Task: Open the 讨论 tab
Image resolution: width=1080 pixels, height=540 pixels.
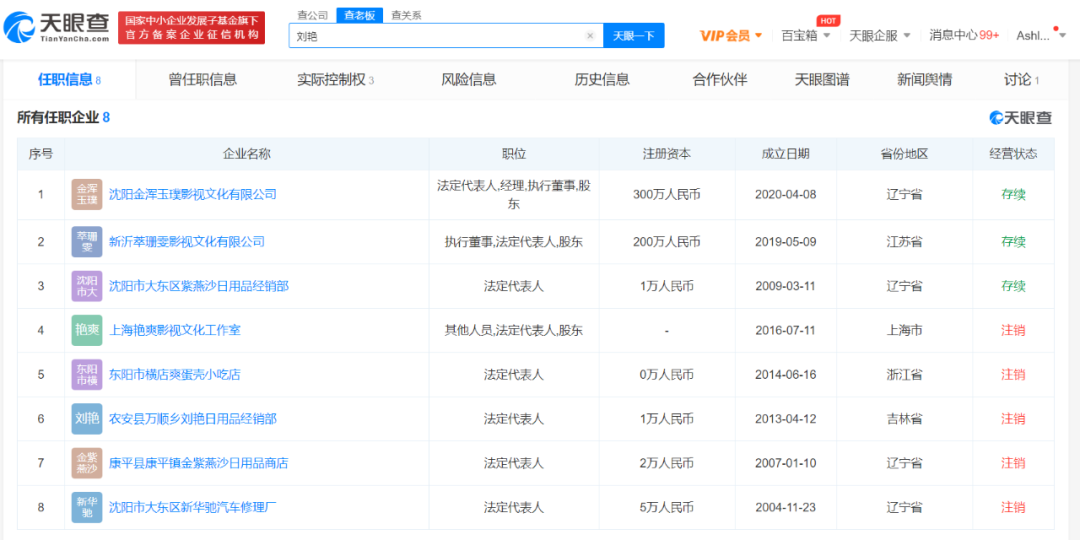Action: tap(1021, 80)
